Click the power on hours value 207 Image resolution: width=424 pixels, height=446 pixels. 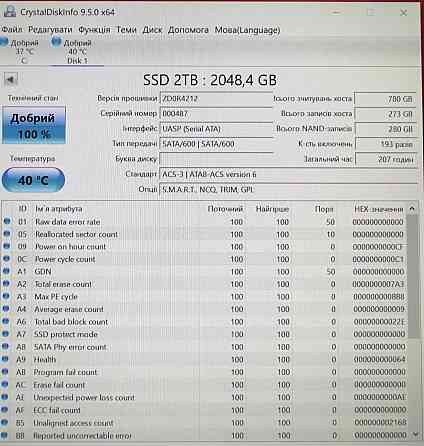tap(386, 159)
